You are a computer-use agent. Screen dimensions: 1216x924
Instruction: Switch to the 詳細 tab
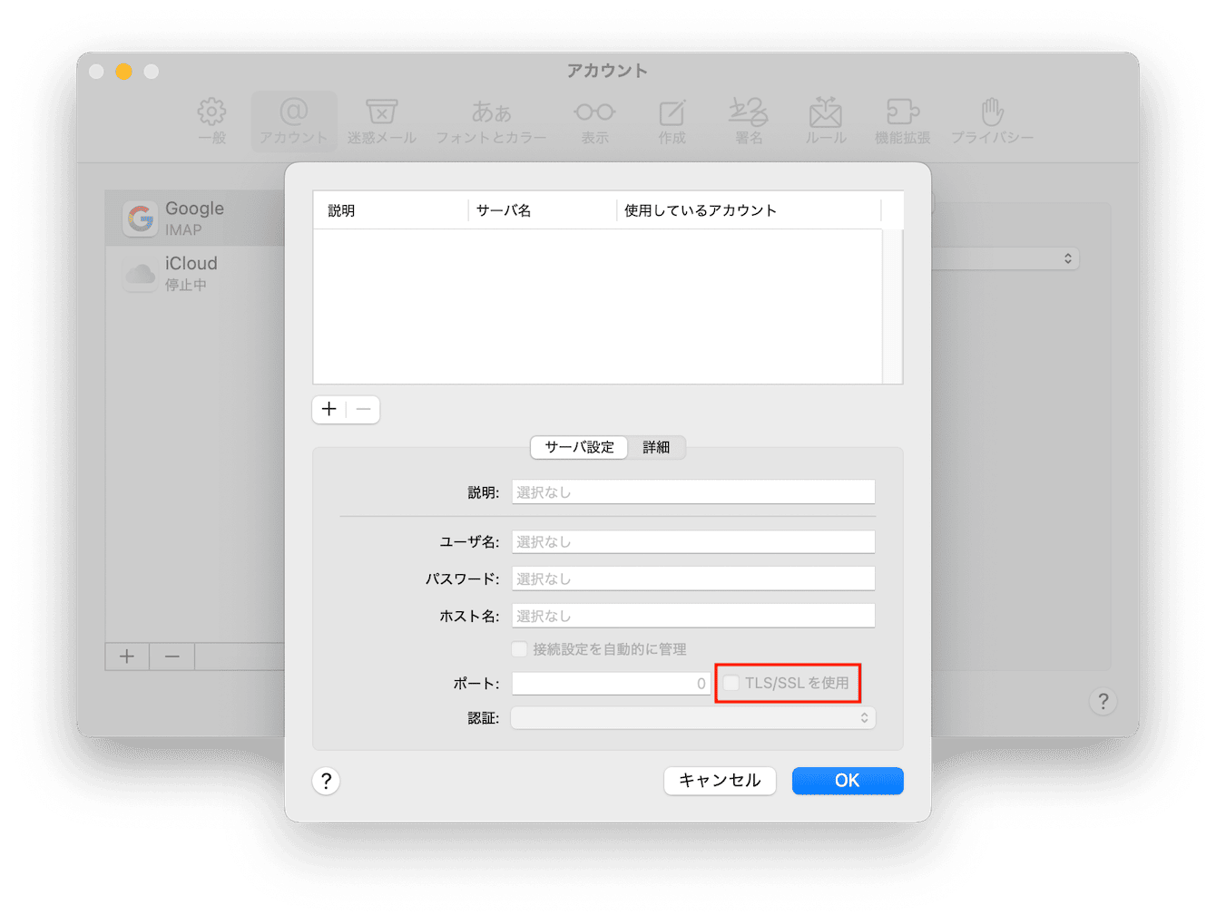(x=656, y=447)
